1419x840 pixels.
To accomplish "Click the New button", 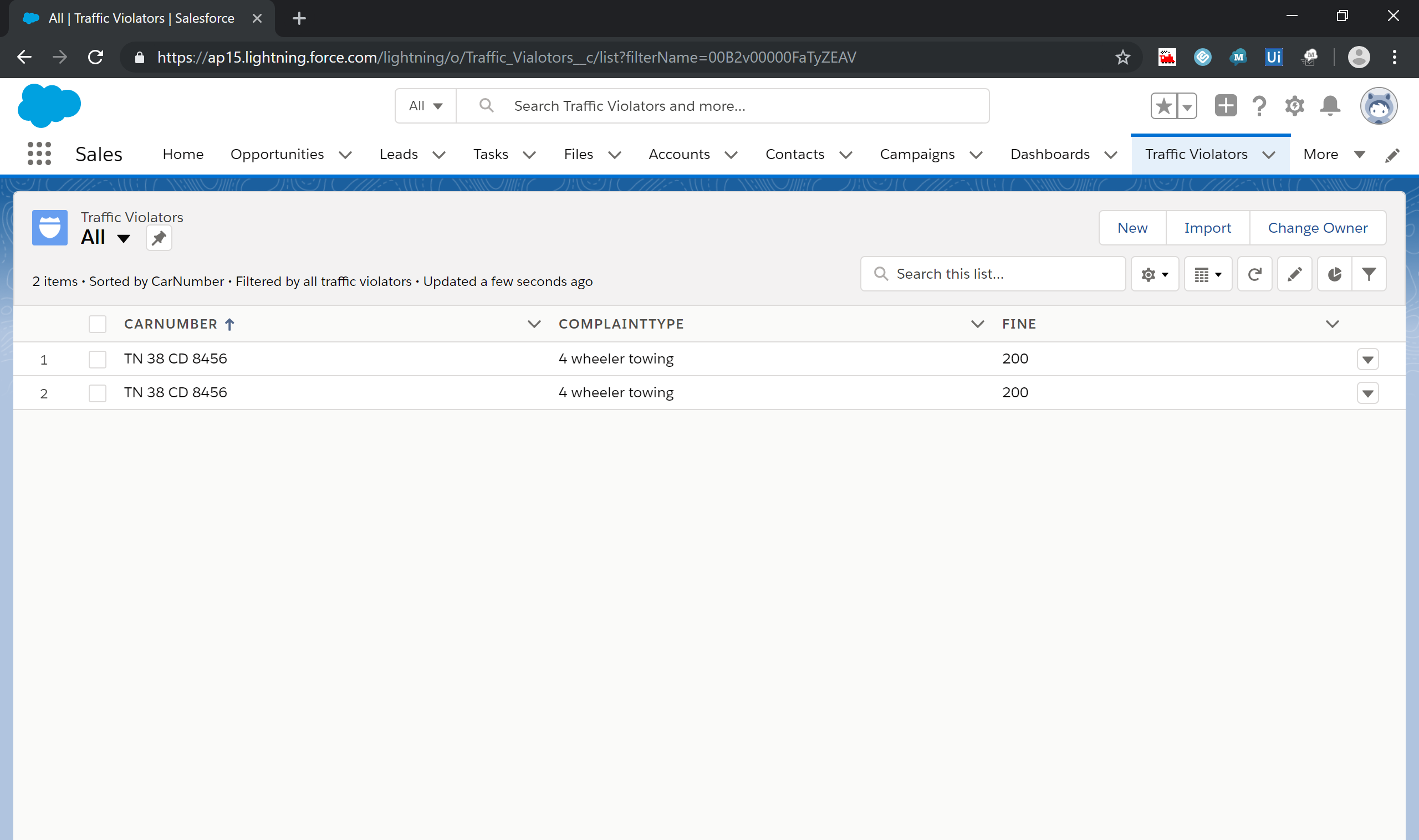I will (x=1132, y=228).
